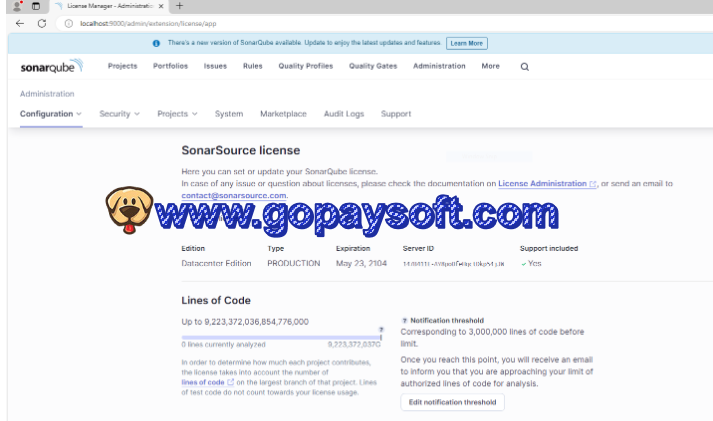Expand the Configuration dropdown

click(x=51, y=114)
